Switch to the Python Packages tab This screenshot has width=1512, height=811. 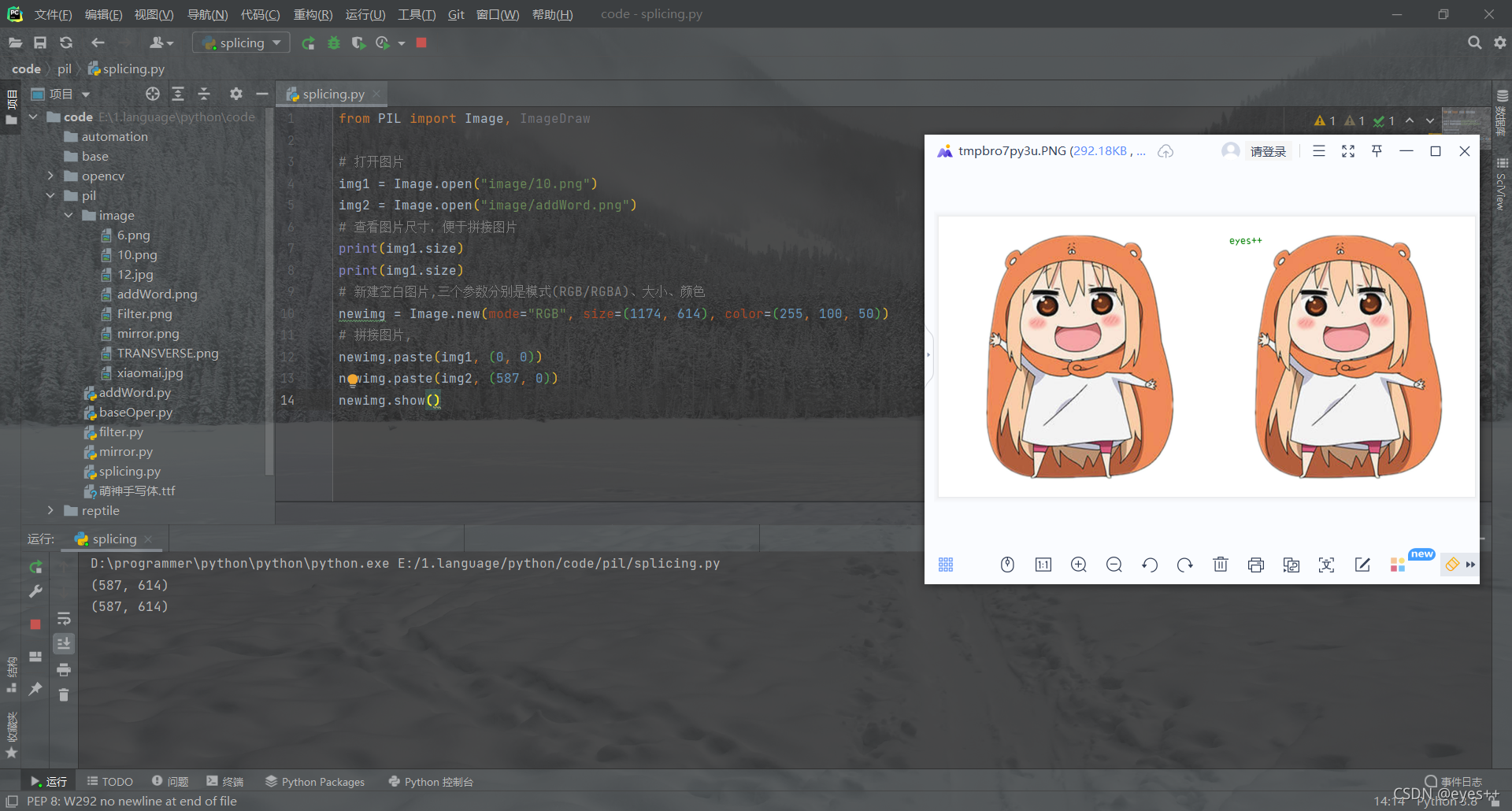pos(315,781)
